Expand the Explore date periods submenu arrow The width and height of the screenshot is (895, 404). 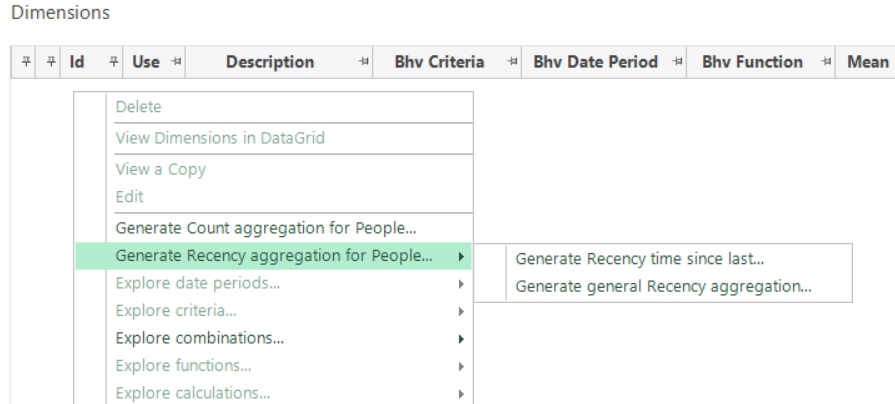pyautogui.click(x=460, y=284)
